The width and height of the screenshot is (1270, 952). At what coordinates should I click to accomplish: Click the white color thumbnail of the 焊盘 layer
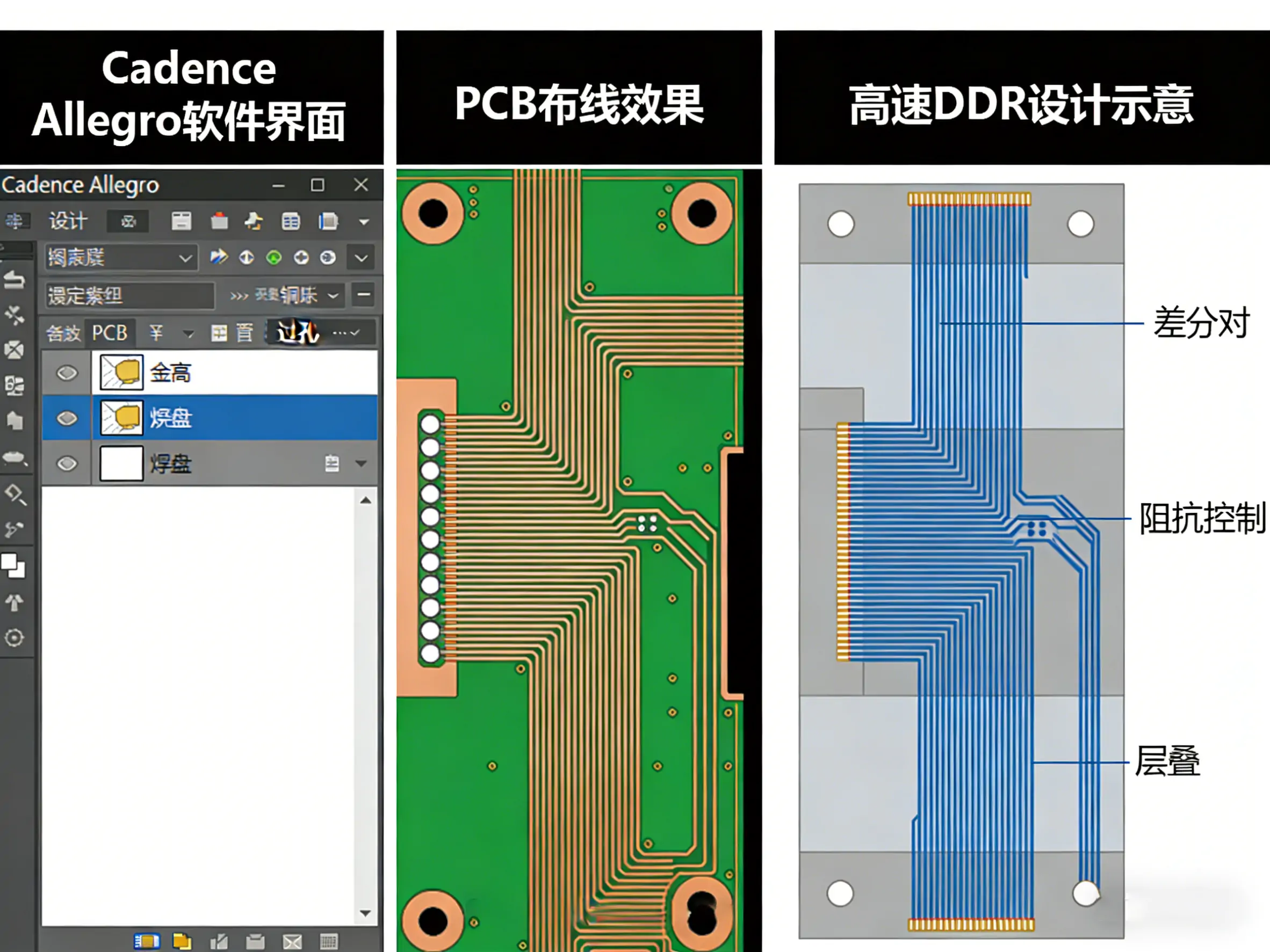pos(121,464)
